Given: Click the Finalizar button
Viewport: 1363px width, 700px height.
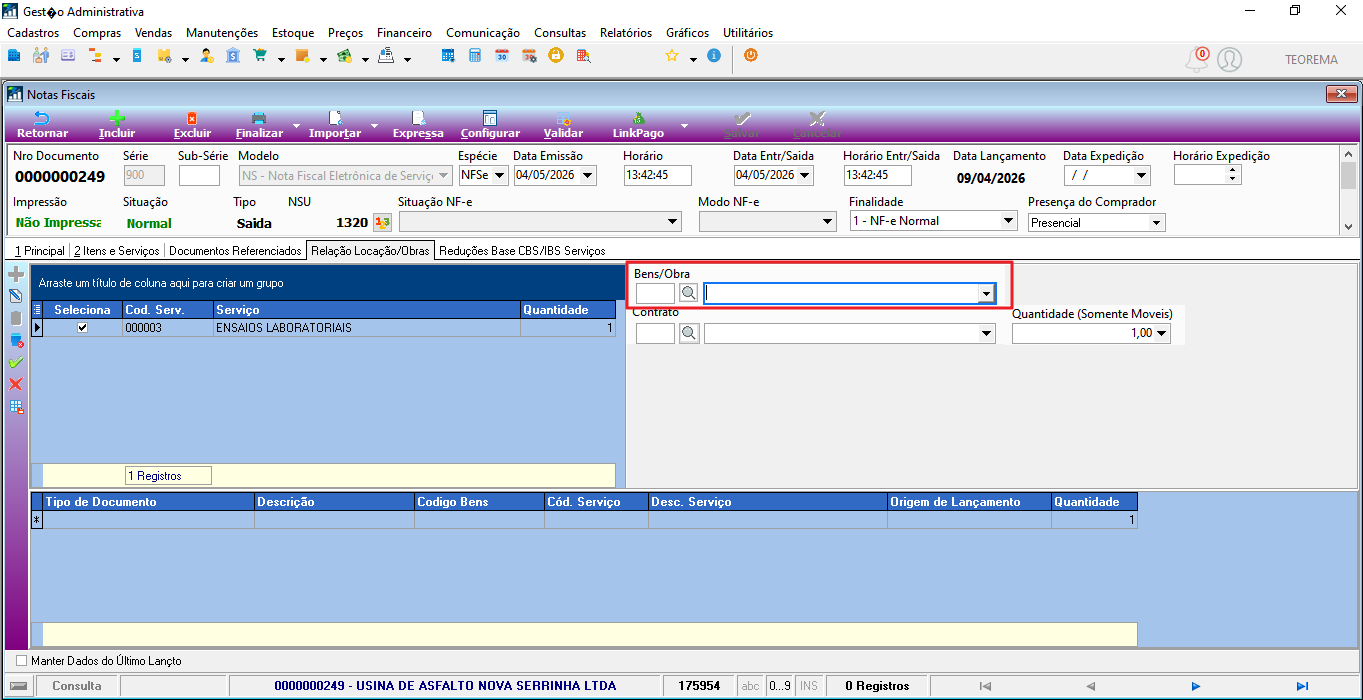Looking at the screenshot, I should (x=259, y=125).
